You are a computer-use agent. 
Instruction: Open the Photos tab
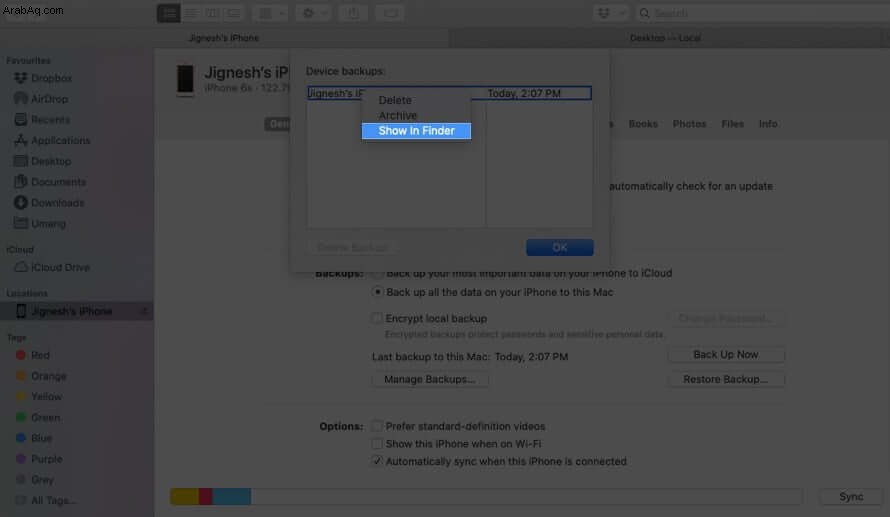689,124
